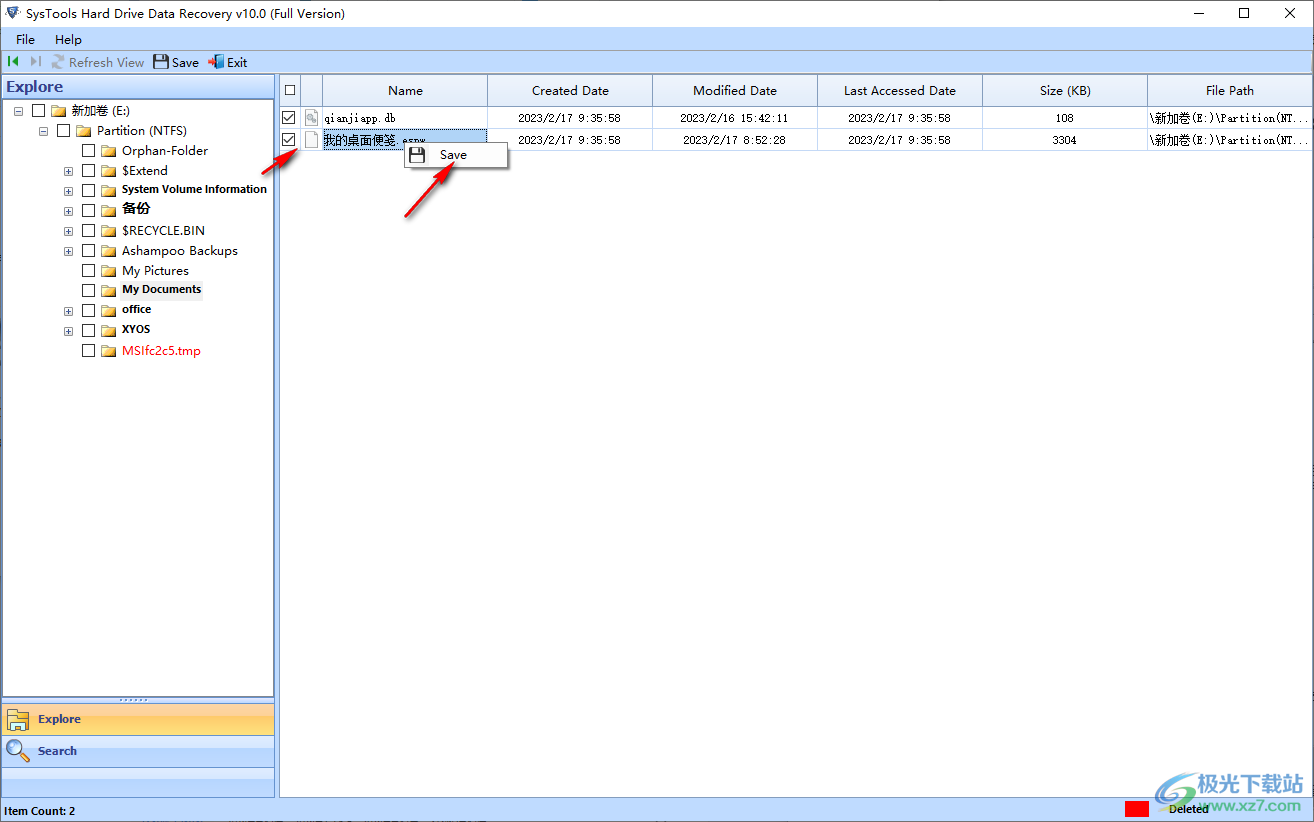This screenshot has height=822, width=1314.
Task: Click the office folder icon
Action: pos(109,310)
